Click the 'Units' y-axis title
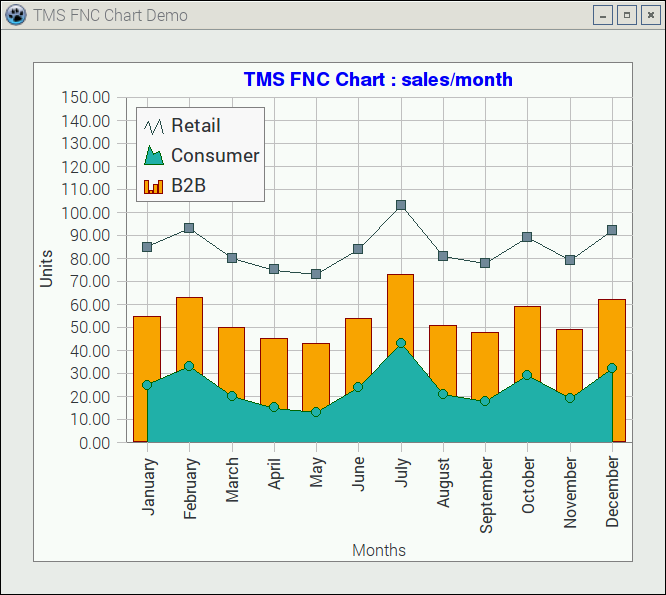 pos(46,269)
